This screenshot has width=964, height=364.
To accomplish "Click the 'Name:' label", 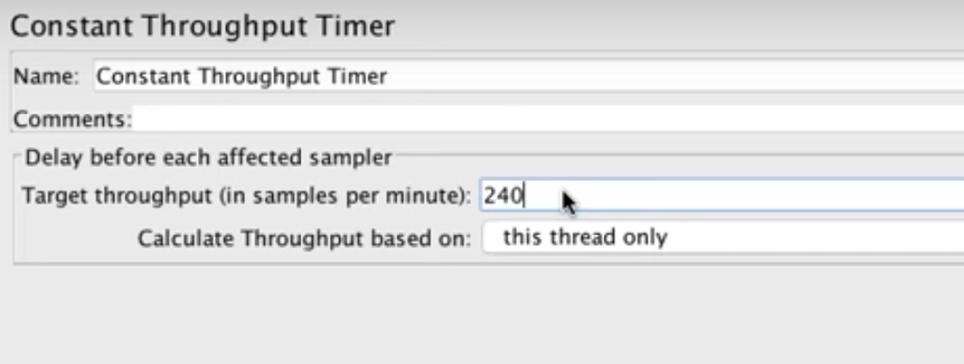I will click(x=46, y=76).
